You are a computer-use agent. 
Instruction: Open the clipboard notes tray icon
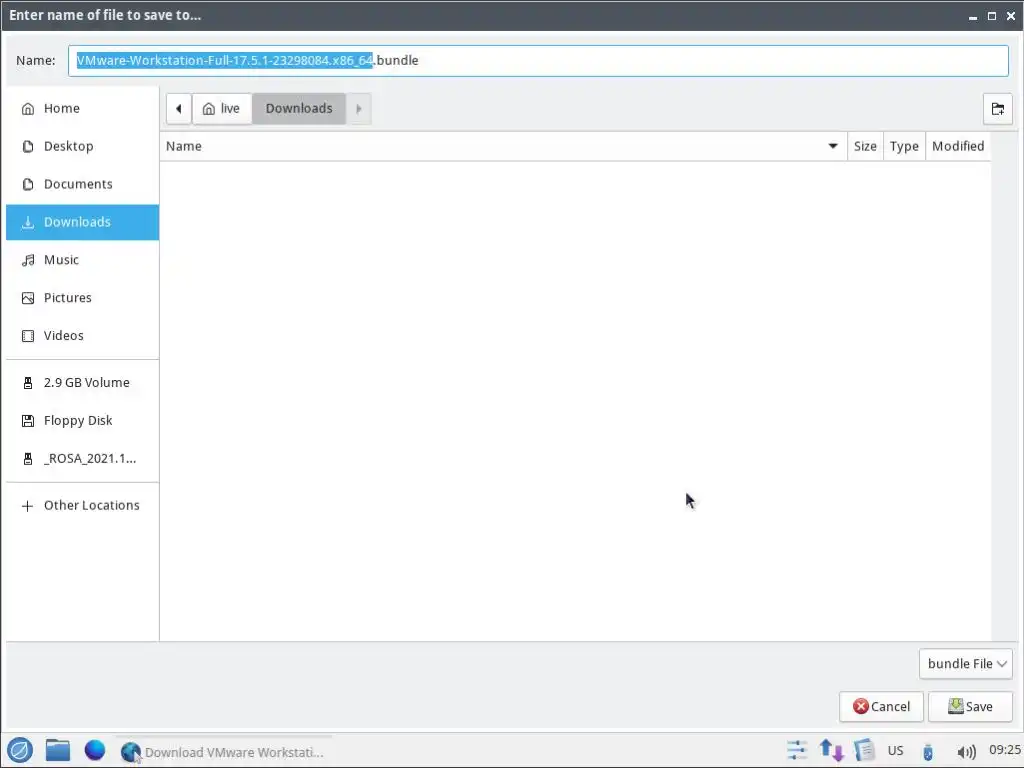tap(864, 750)
